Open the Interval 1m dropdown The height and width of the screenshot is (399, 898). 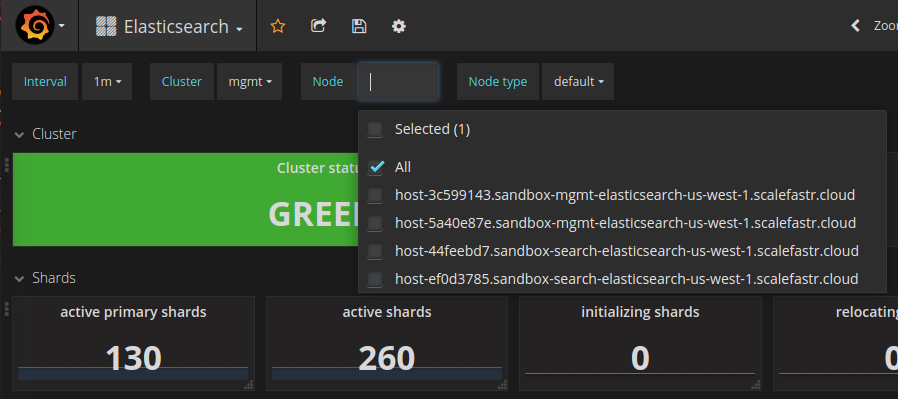click(x=107, y=82)
